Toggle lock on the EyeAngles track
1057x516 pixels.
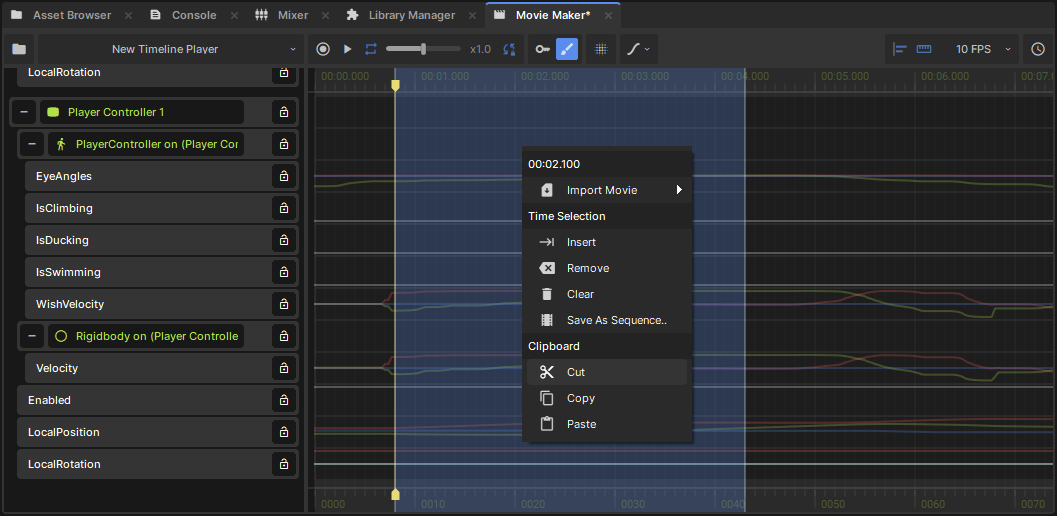[284, 176]
